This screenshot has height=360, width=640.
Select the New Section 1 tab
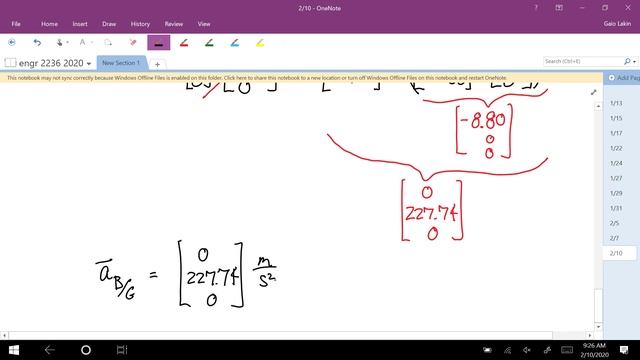pos(121,63)
